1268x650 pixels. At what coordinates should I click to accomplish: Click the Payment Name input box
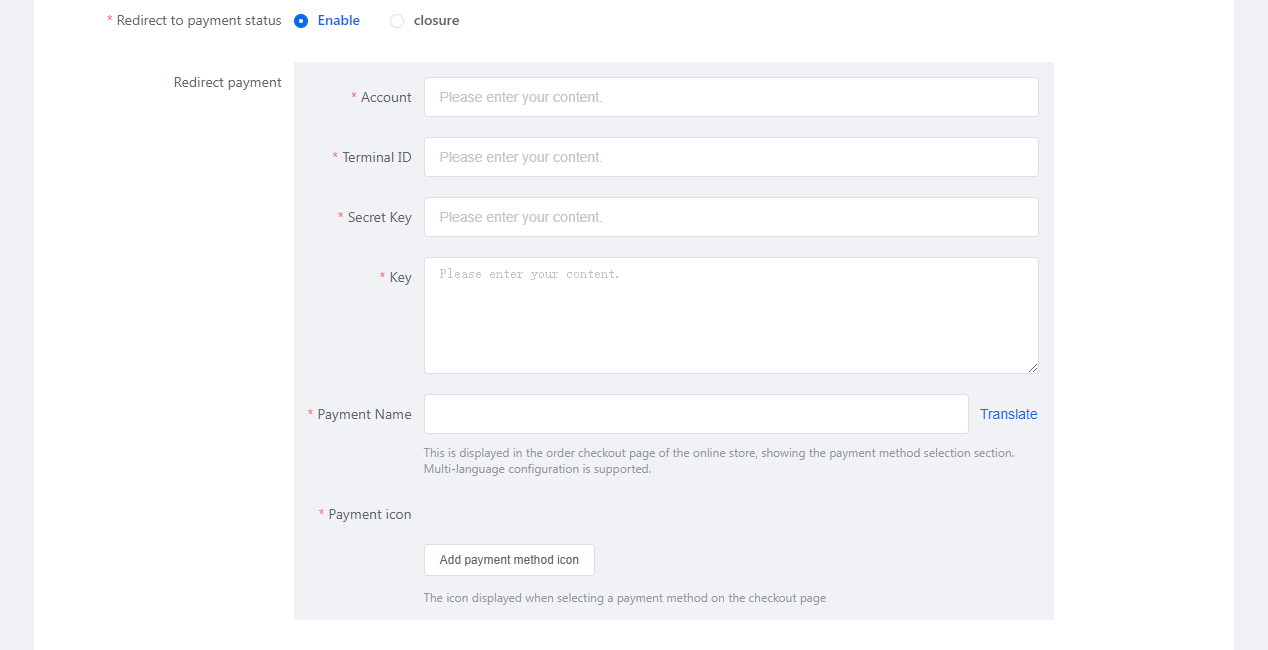pos(695,414)
